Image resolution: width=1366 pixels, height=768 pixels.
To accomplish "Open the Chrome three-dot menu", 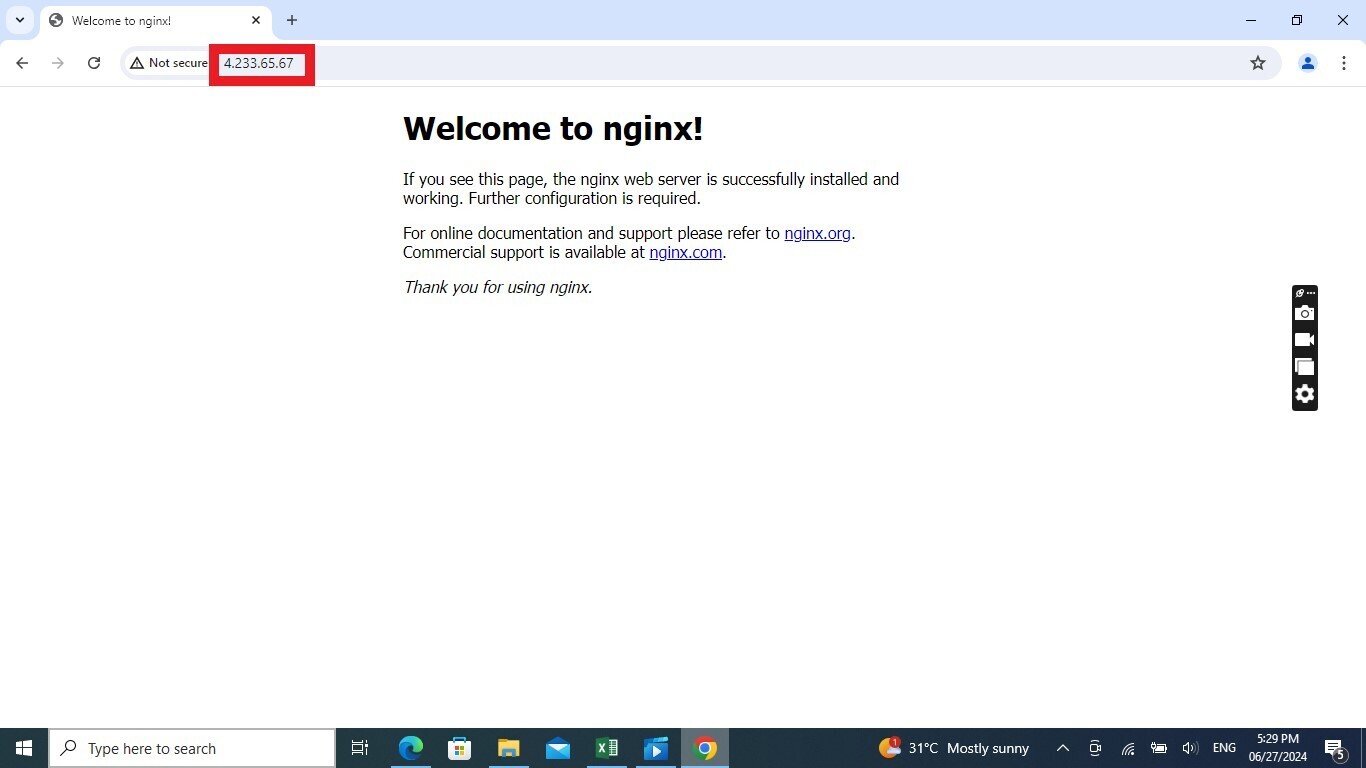I will coord(1344,63).
